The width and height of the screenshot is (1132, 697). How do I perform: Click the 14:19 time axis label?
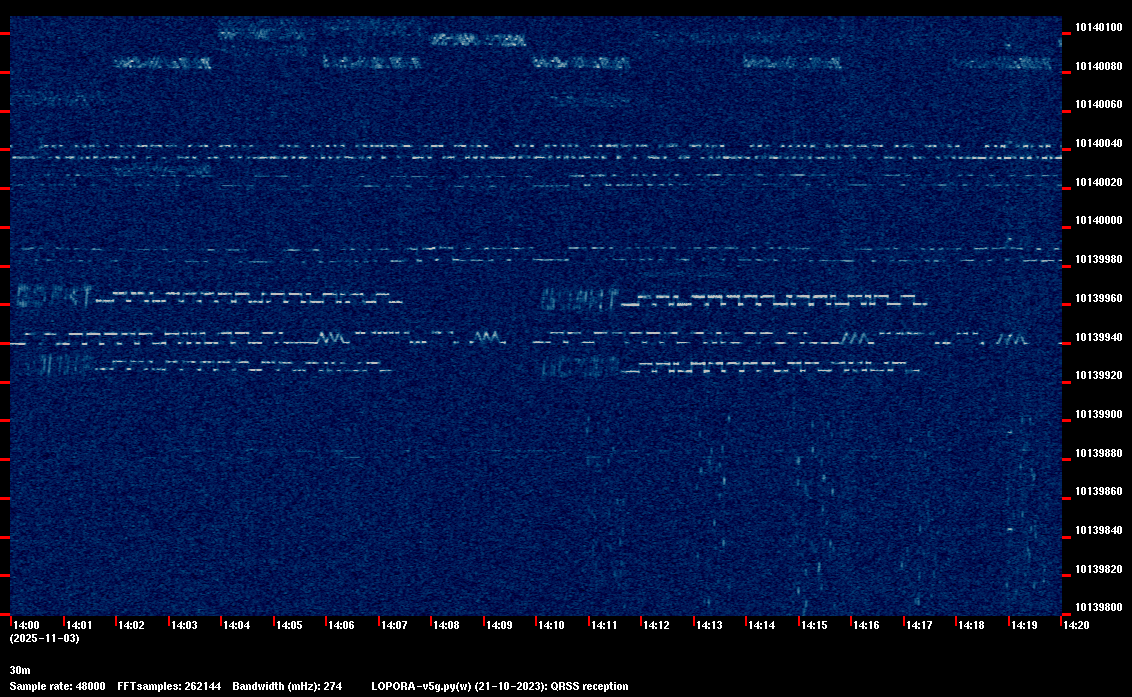(1024, 625)
